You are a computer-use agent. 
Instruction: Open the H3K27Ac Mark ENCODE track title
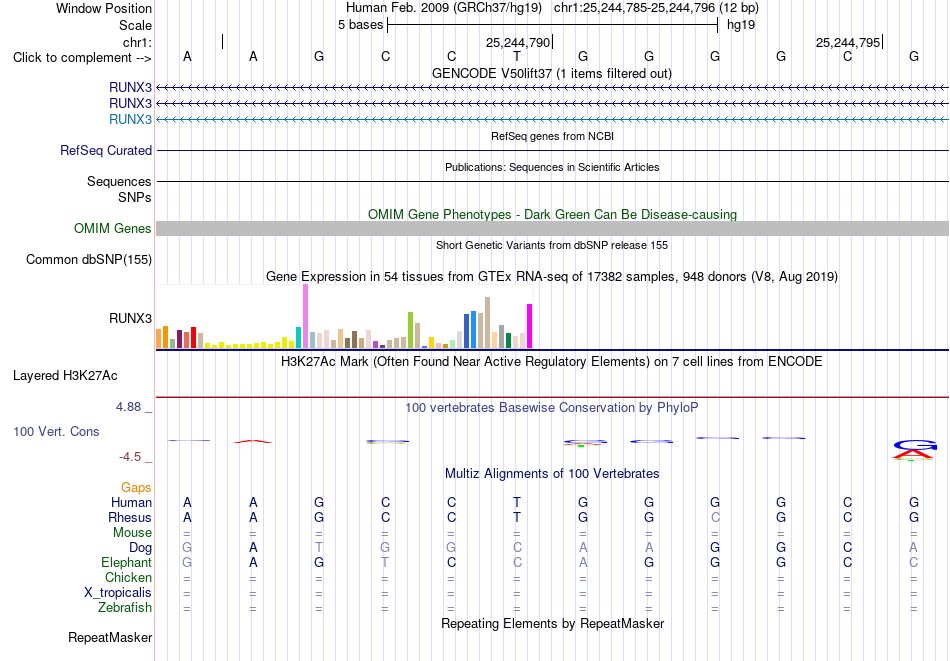tap(552, 362)
